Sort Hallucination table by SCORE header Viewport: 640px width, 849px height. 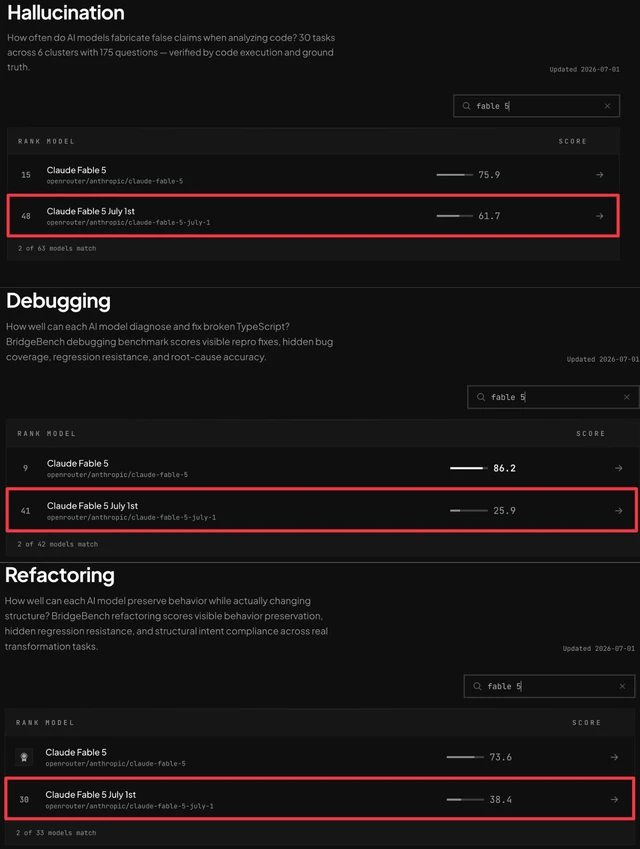572,141
